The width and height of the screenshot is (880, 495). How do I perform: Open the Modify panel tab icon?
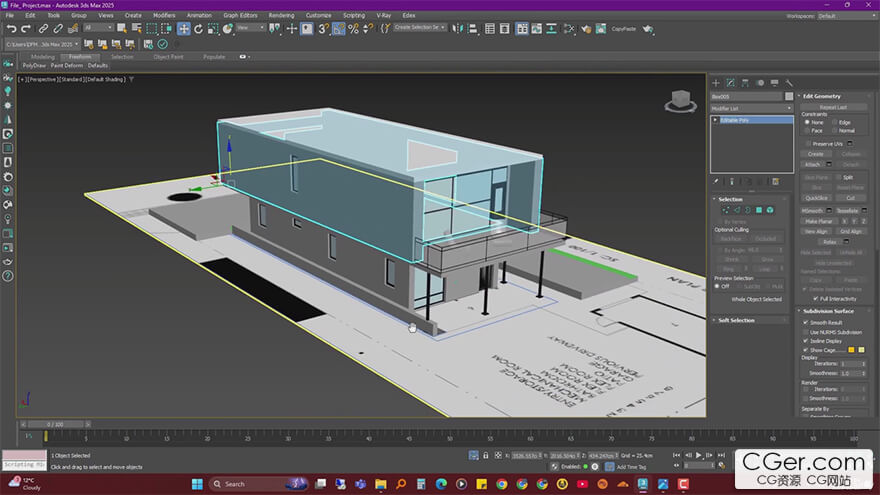[x=730, y=83]
